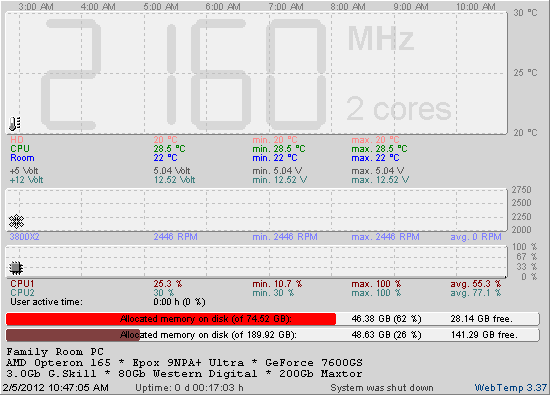Select the 3800X2 fan label
550x395 pixels.
(x=25, y=237)
